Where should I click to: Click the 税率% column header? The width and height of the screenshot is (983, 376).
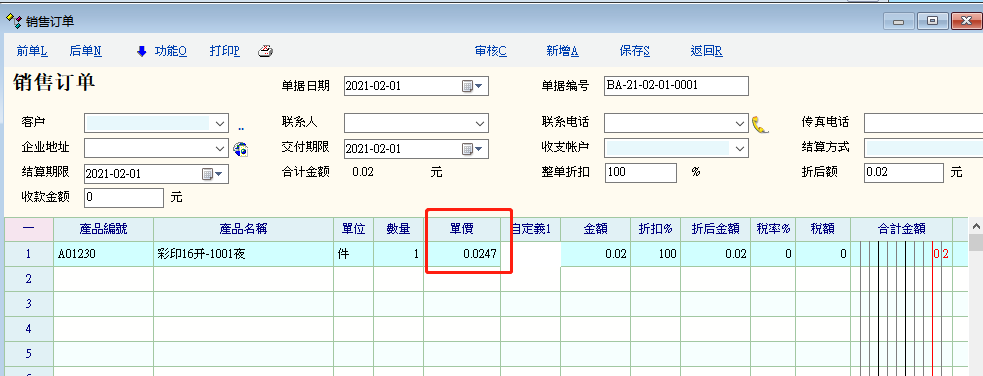(774, 229)
